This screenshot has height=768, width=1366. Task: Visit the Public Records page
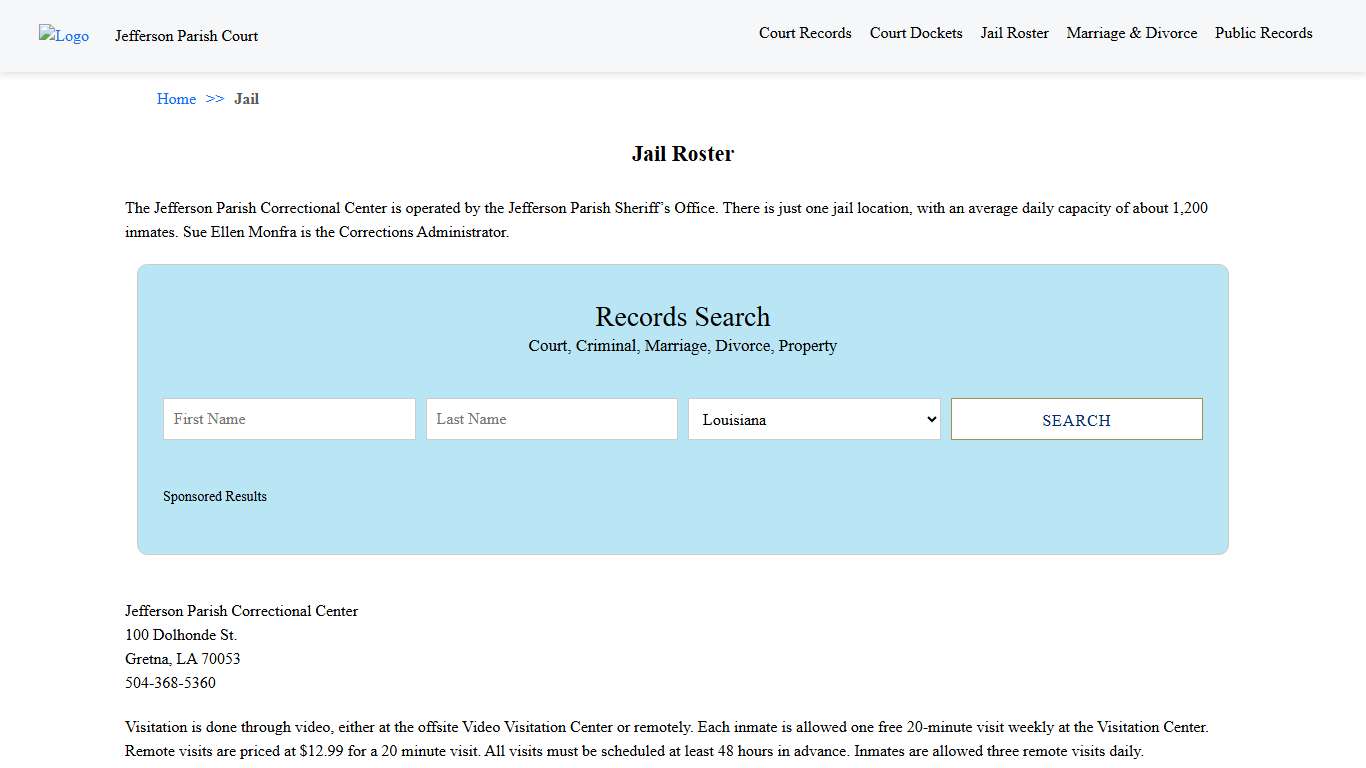tap(1263, 33)
